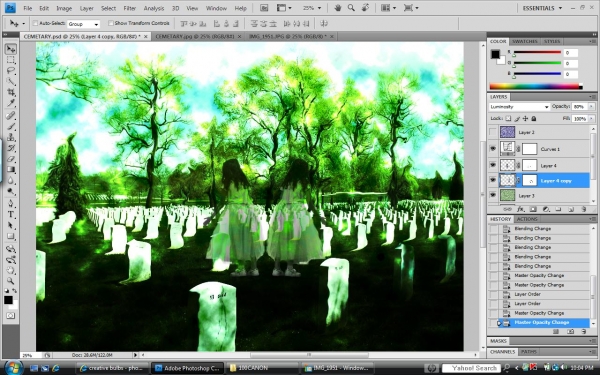600x375 pixels.
Task: Hide the Layer 4 copy layer
Action: 493,181
